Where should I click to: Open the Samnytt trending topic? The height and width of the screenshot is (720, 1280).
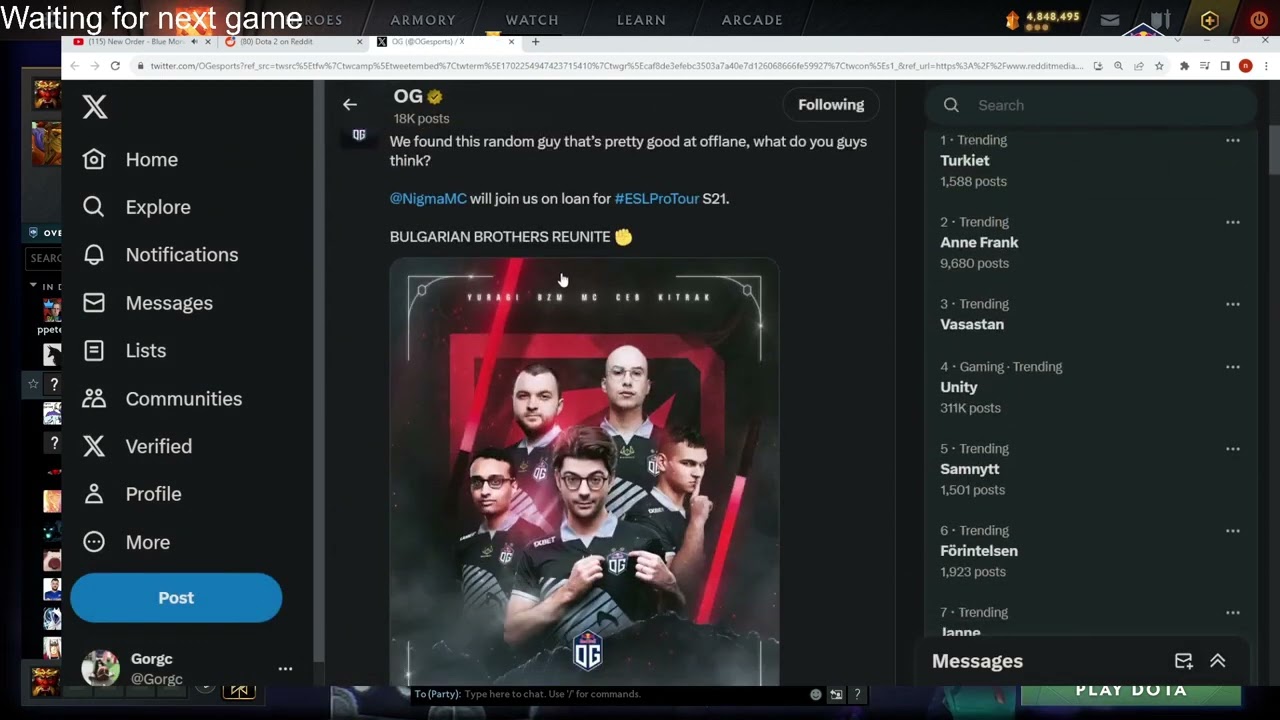(970, 469)
